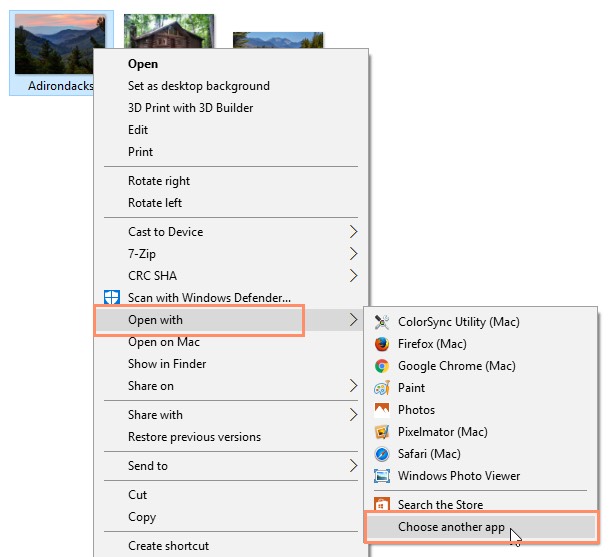
Task: Choose Set as desktop background
Action: (198, 86)
